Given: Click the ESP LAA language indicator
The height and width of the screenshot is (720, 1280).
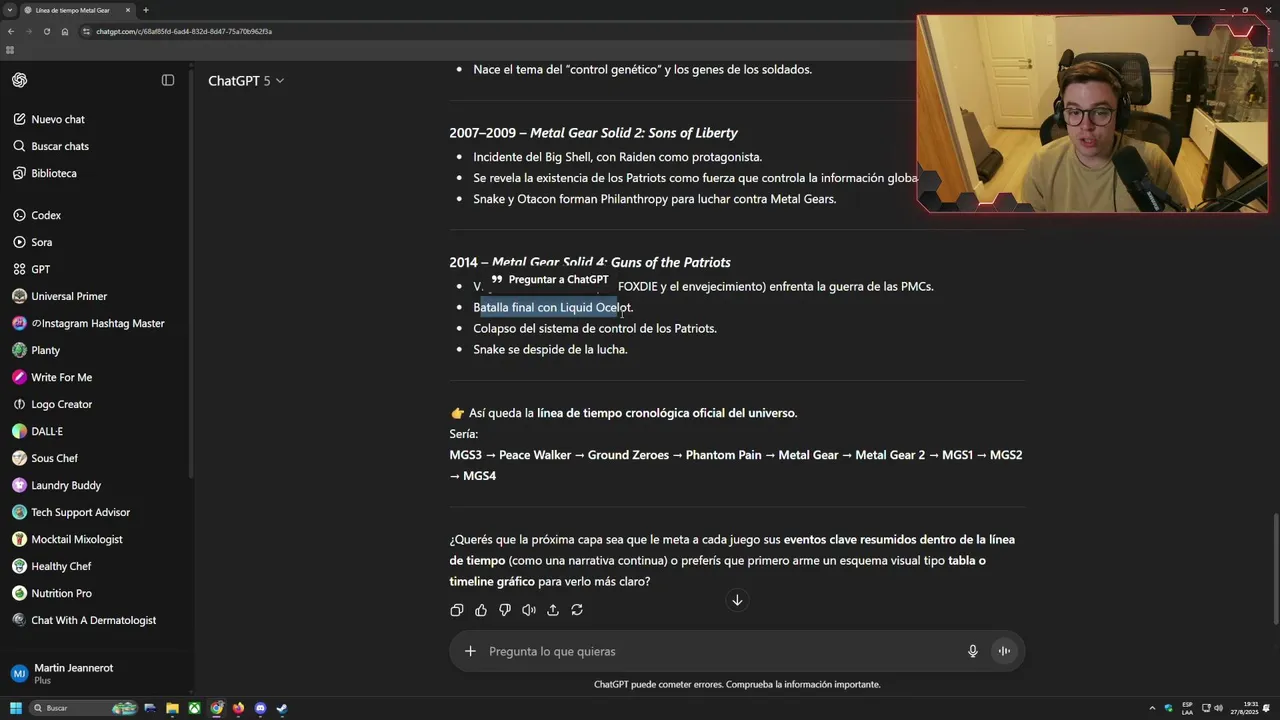Looking at the screenshot, I should [1187, 708].
